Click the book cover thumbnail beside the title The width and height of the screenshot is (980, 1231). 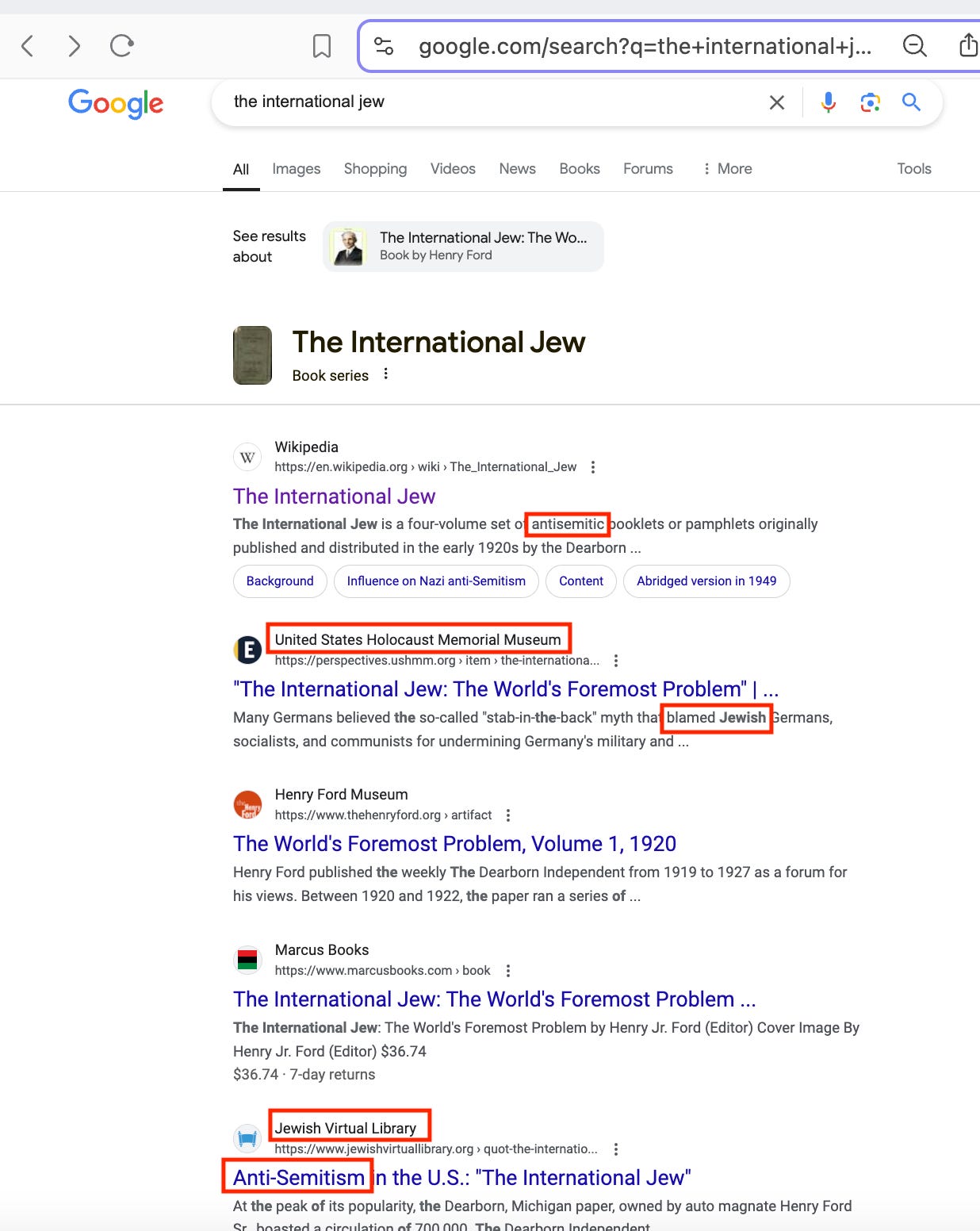pyautogui.click(x=252, y=355)
